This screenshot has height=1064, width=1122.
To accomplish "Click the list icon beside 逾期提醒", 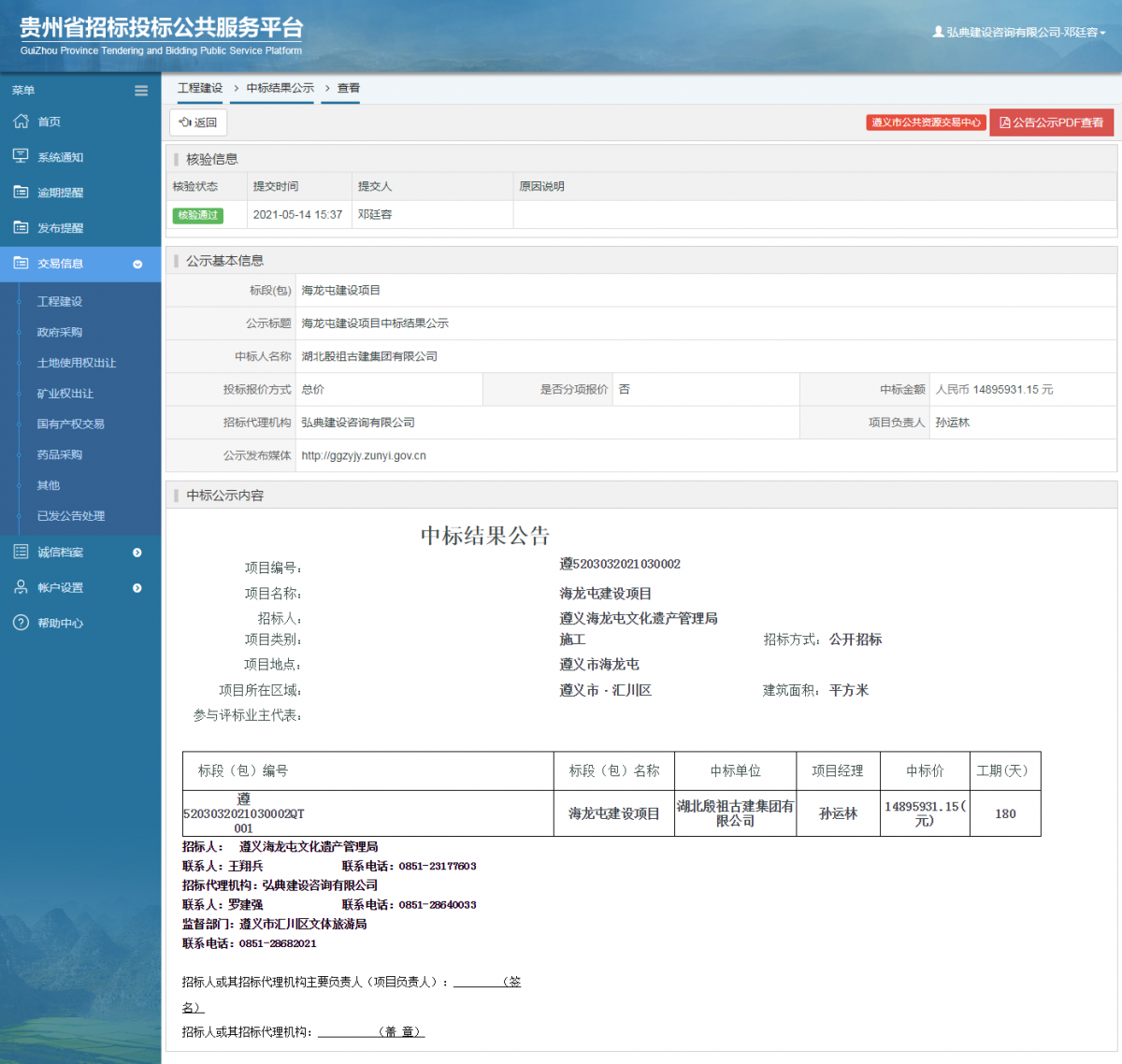I will (21, 192).
